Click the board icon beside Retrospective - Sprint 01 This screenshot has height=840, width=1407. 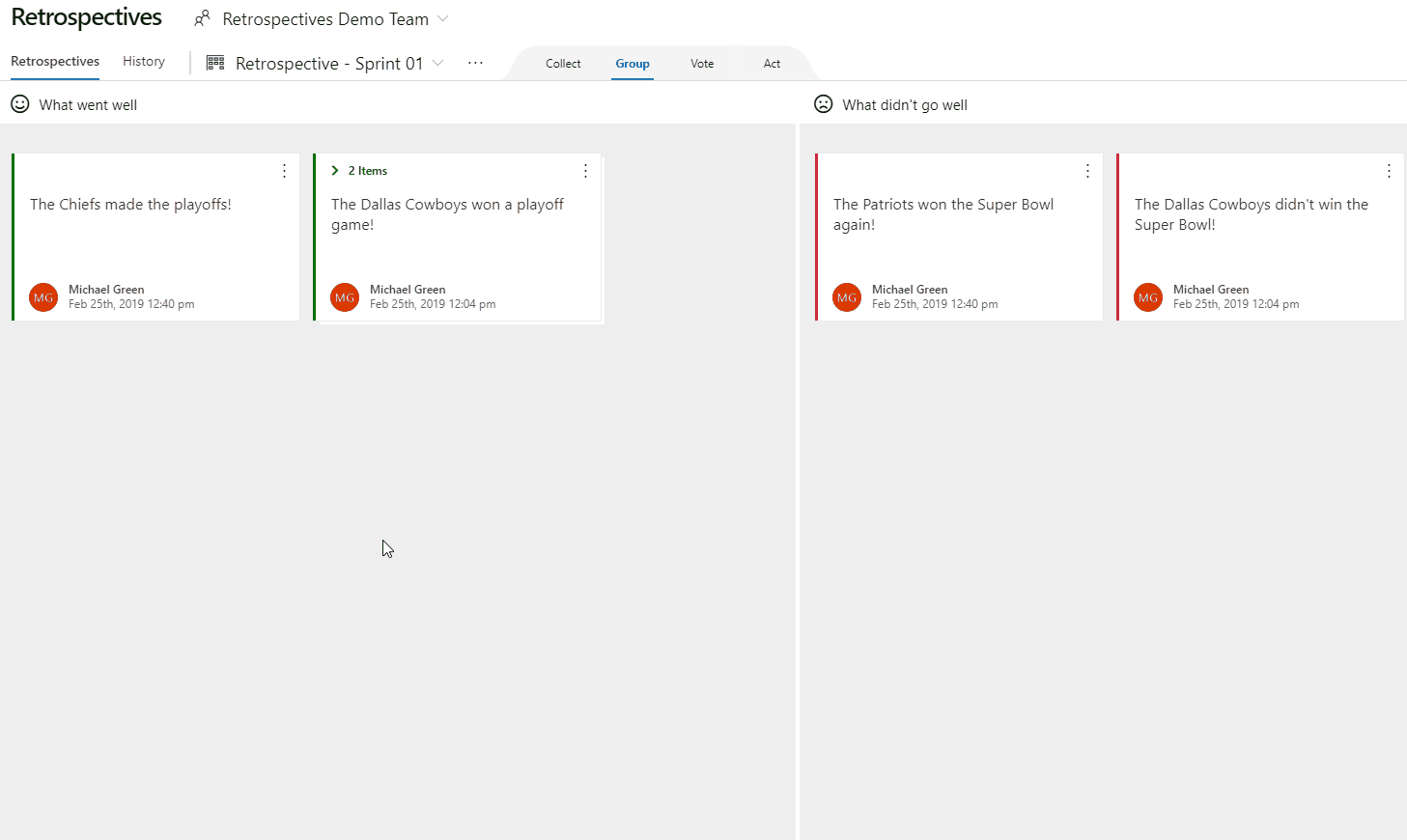coord(214,62)
